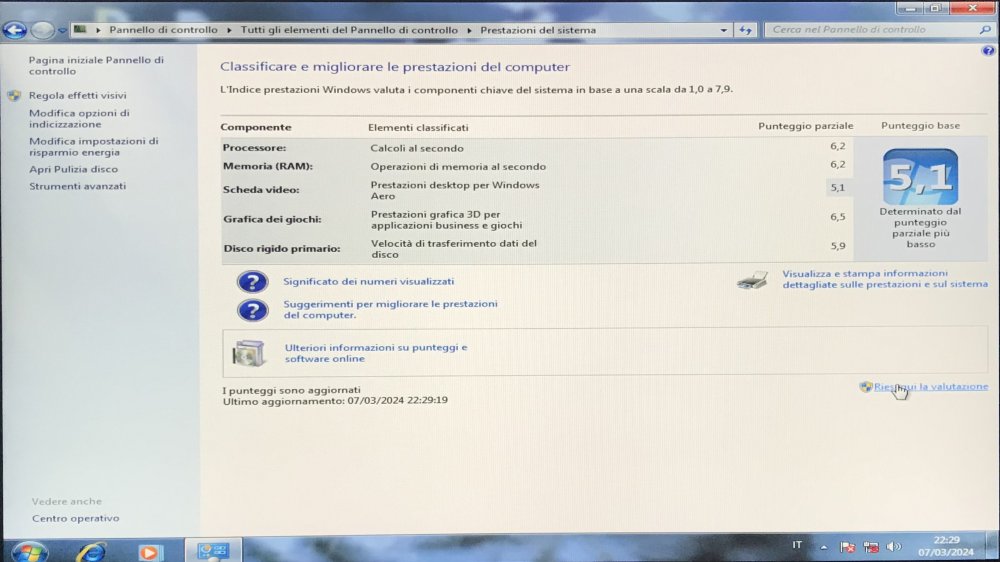
Task: Click the question mark icon beside 'Suggerimenti per migliorare'
Action: click(252, 309)
